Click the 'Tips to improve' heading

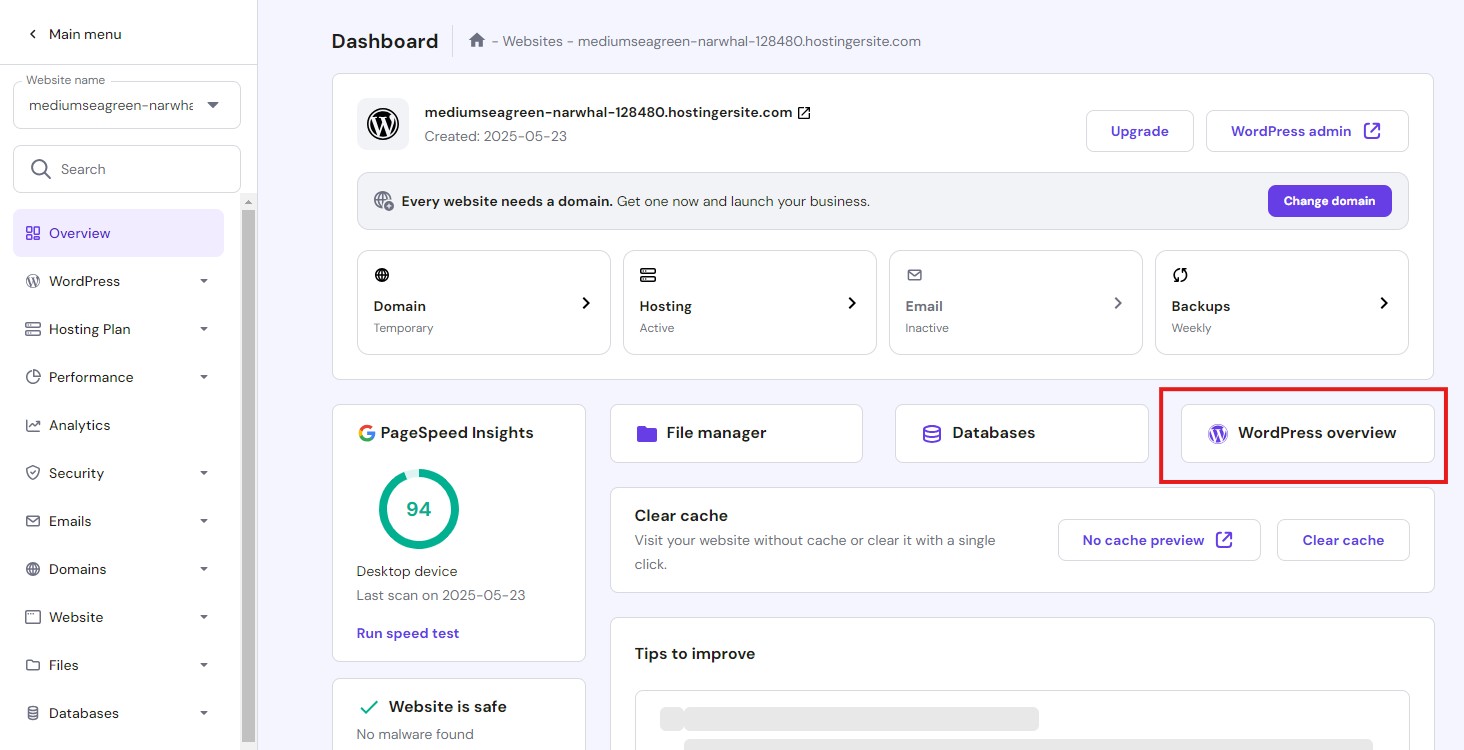tap(695, 654)
